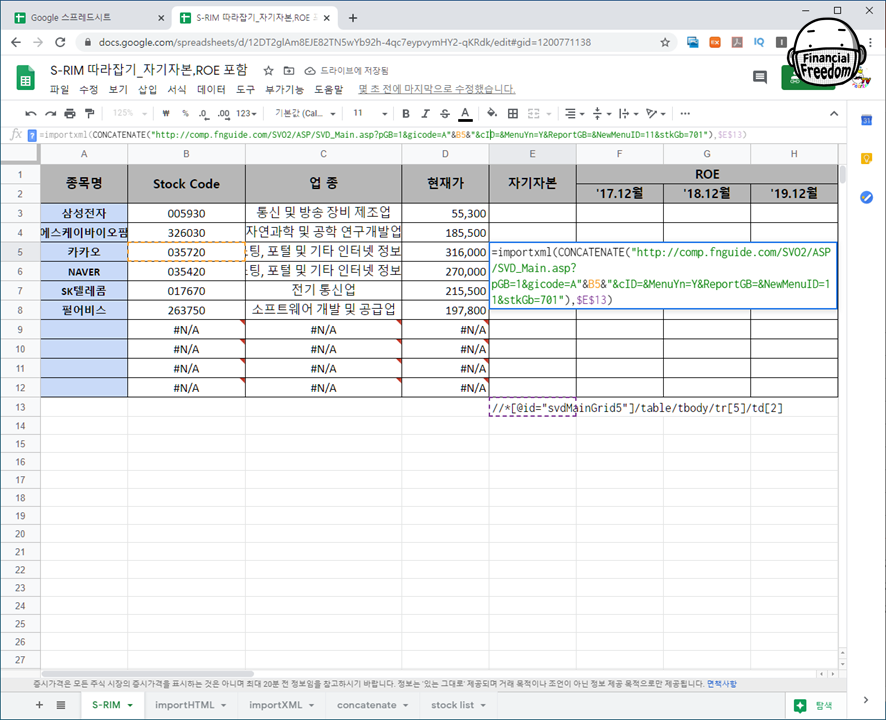
Task: Switch to concatenate sheet tab
Action: (366, 705)
